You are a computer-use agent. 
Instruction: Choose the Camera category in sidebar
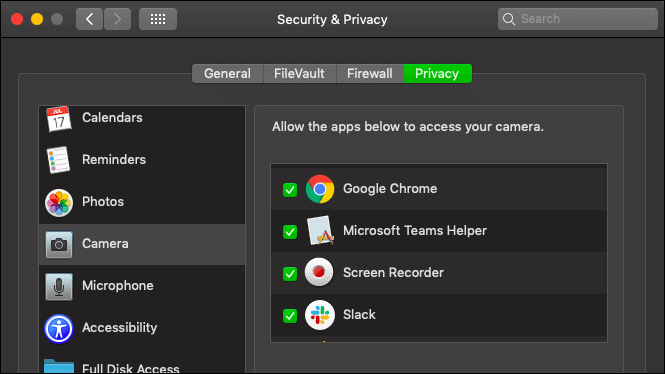pyautogui.click(x=142, y=244)
